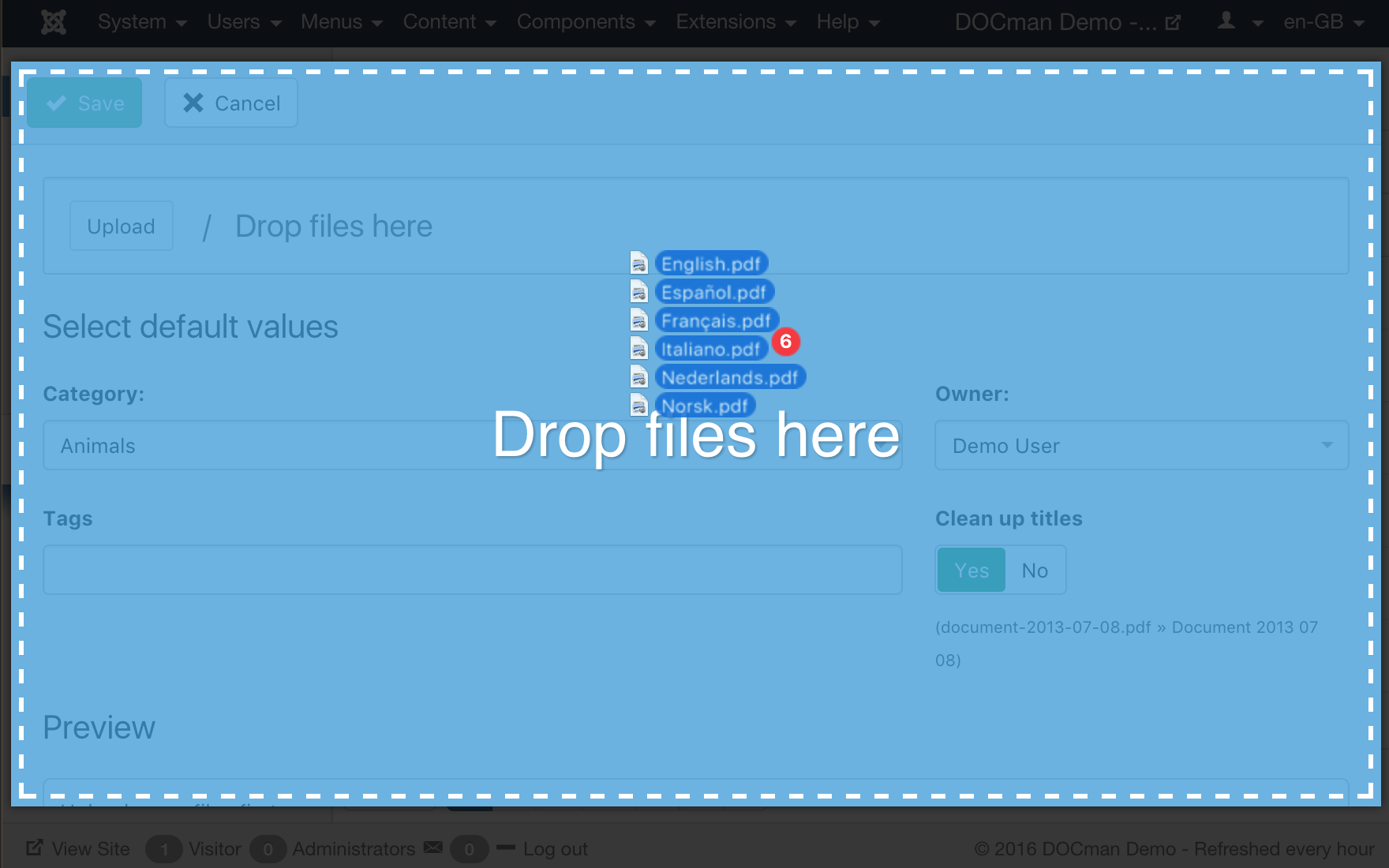Click the red badge showing 6
Screen dimensions: 1389x868
coord(785,342)
